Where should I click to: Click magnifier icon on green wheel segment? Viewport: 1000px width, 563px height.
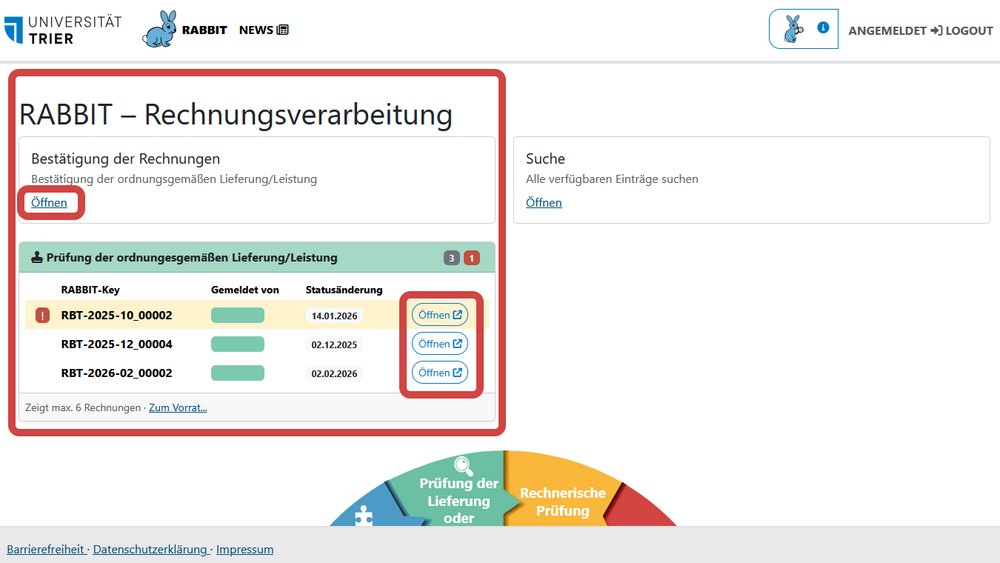(x=463, y=465)
